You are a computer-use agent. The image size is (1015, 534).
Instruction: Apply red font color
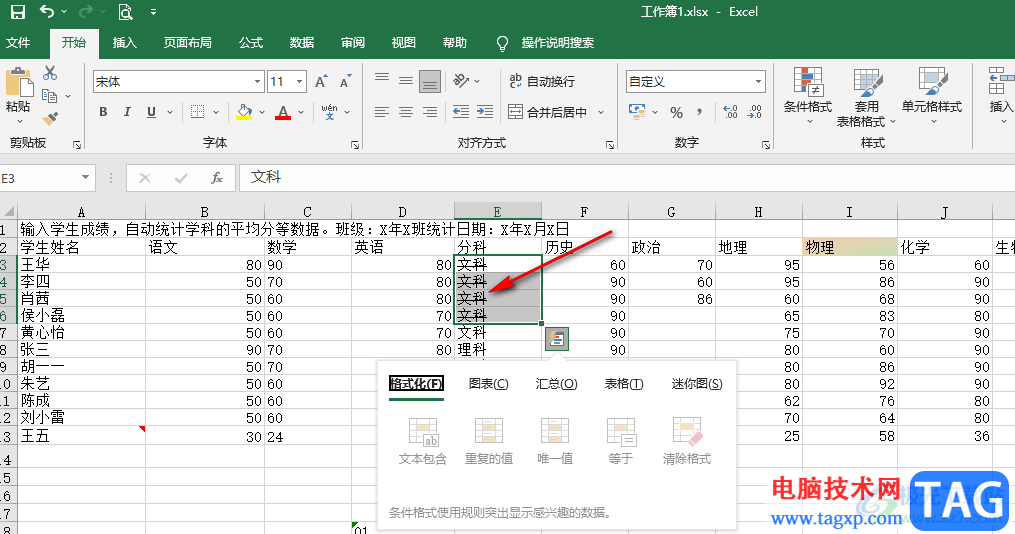[283, 112]
